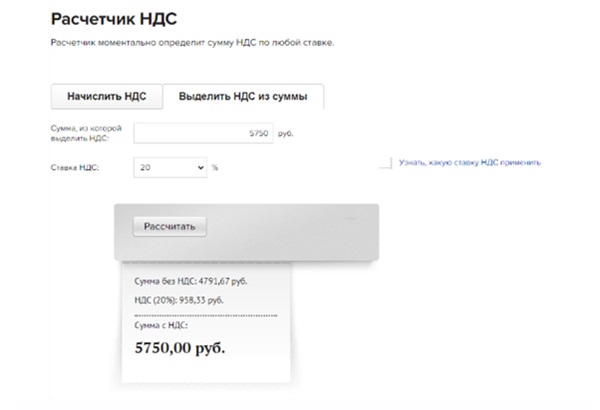Click the calculator description text under the heading
The image size is (600, 410).
[x=191, y=43]
